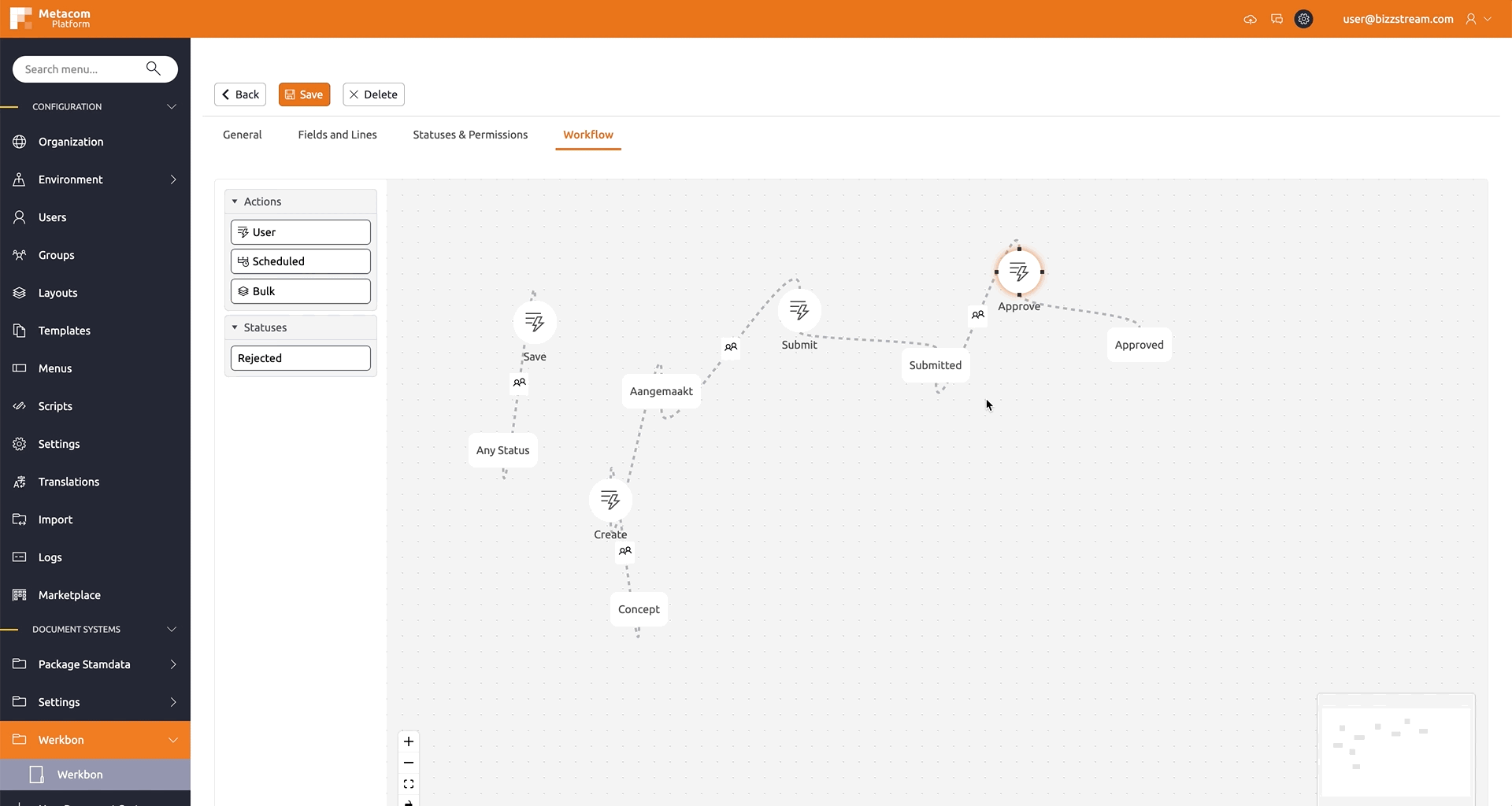Collapse the CONFIGURATION section

coord(172,106)
